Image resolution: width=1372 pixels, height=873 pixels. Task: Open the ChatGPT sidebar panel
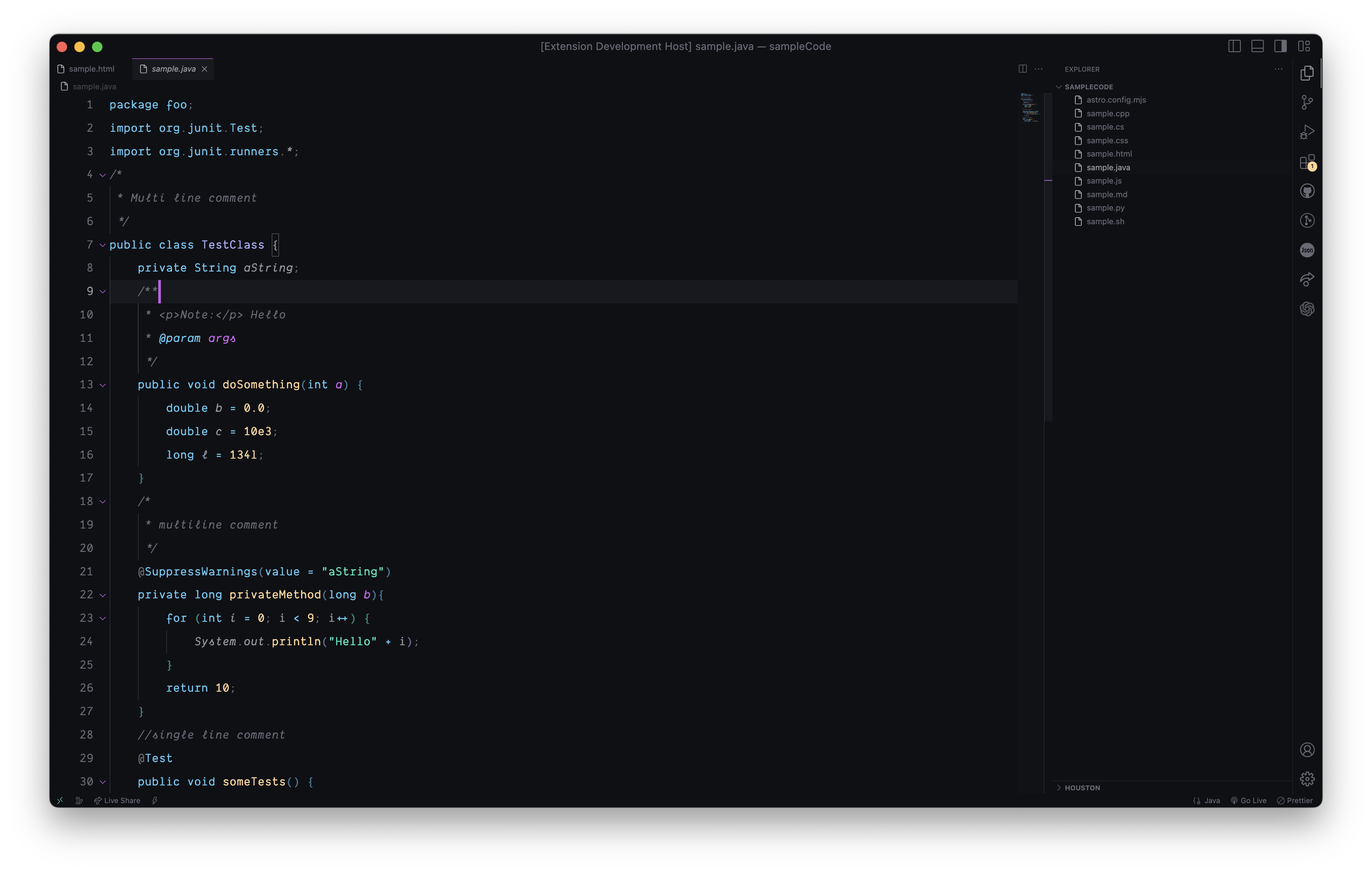click(x=1307, y=309)
